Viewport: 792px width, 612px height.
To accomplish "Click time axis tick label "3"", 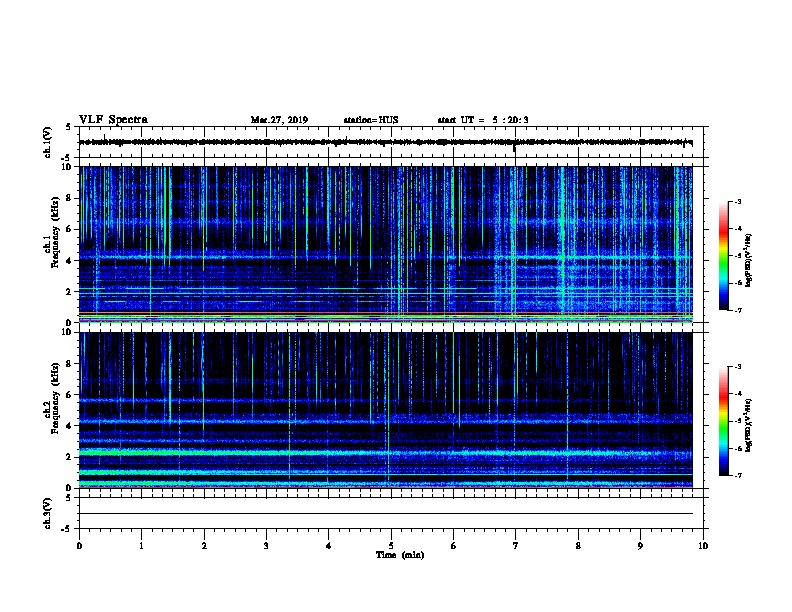I will pos(266,546).
